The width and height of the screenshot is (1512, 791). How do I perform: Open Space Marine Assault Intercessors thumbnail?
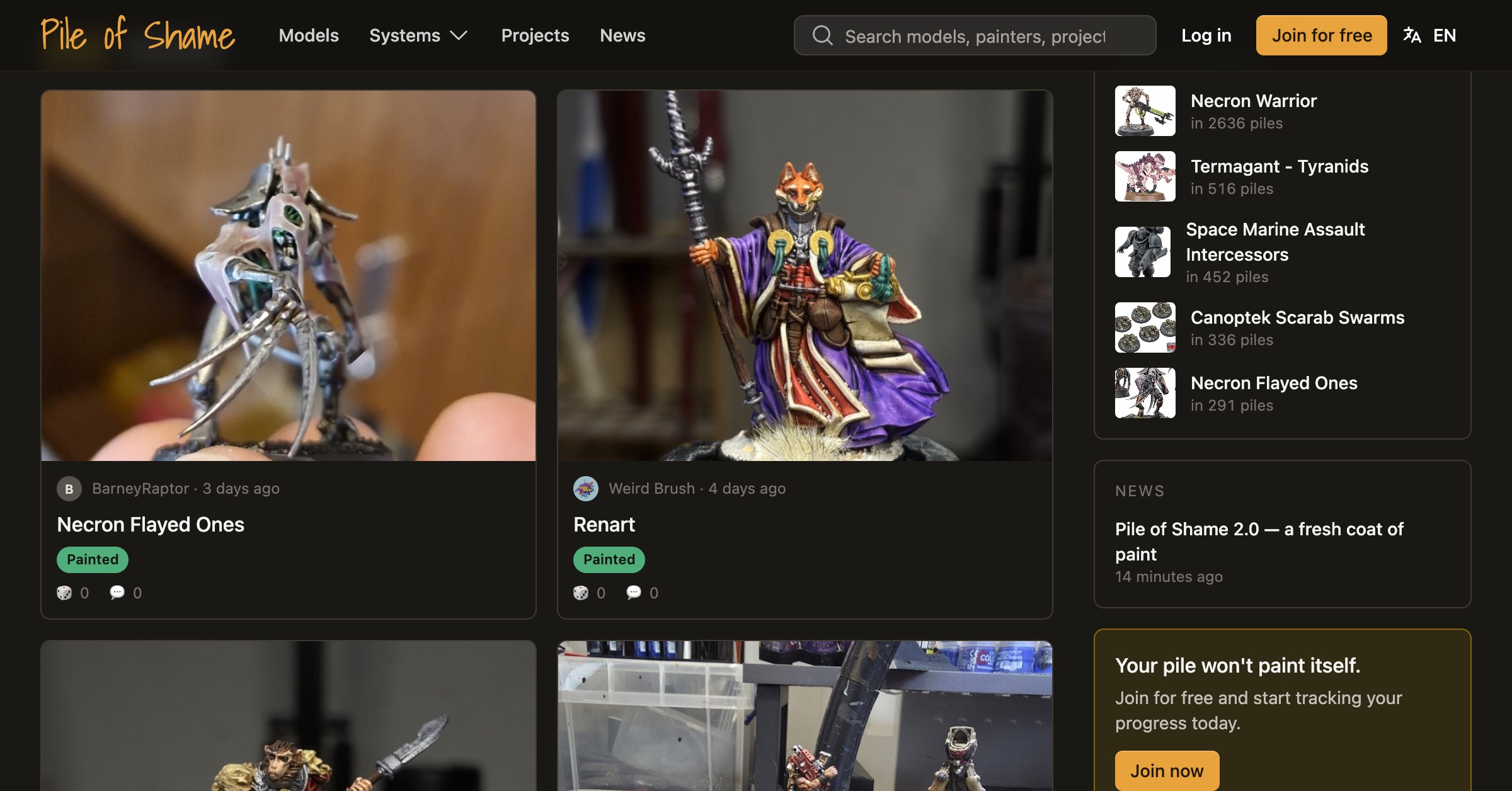(x=1143, y=252)
